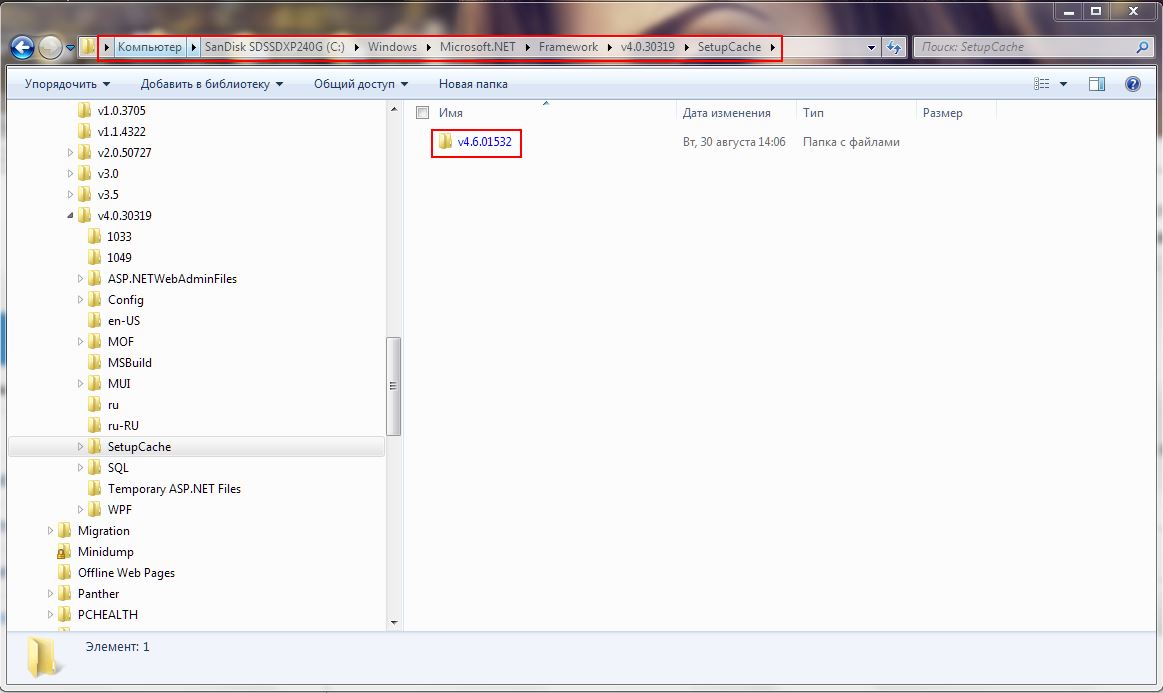Image resolution: width=1163 pixels, height=693 pixels.
Task: Tick the select-all checkbox beside Имя
Action: 423,113
